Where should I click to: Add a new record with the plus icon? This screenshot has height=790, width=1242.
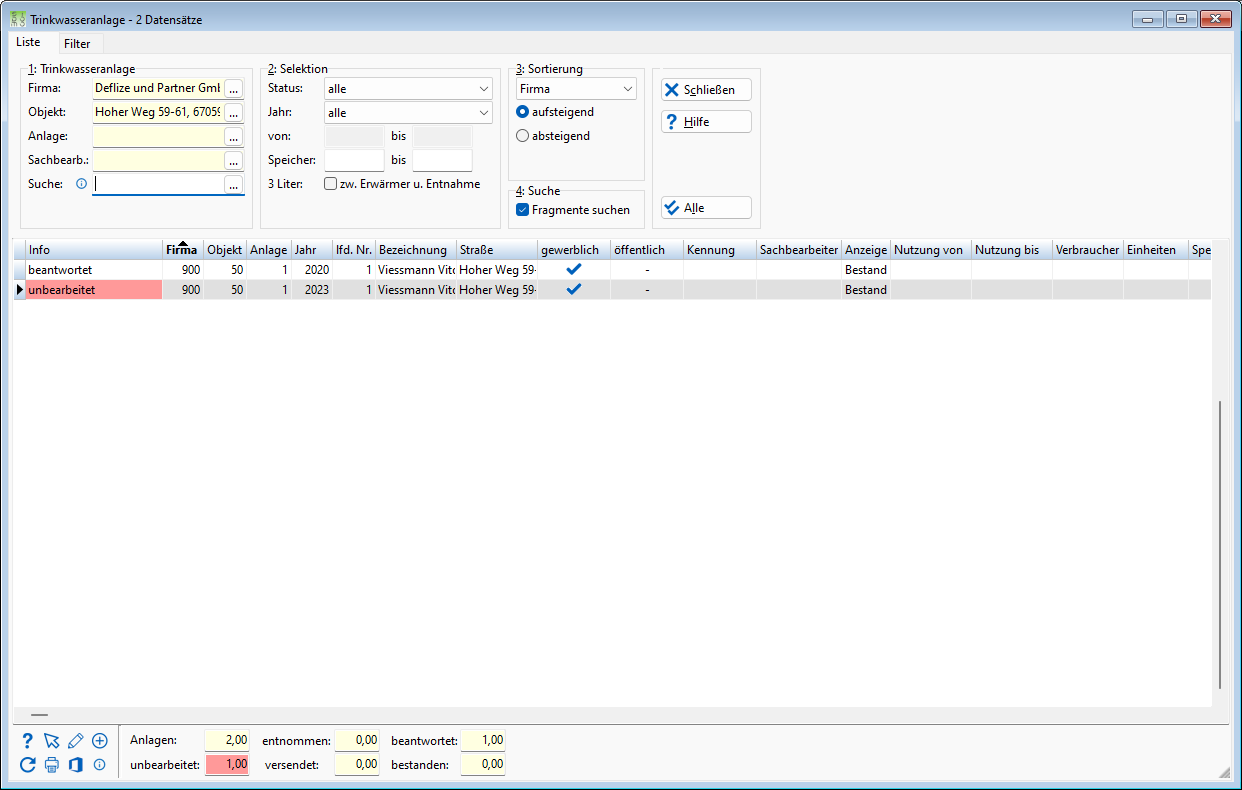(100, 741)
